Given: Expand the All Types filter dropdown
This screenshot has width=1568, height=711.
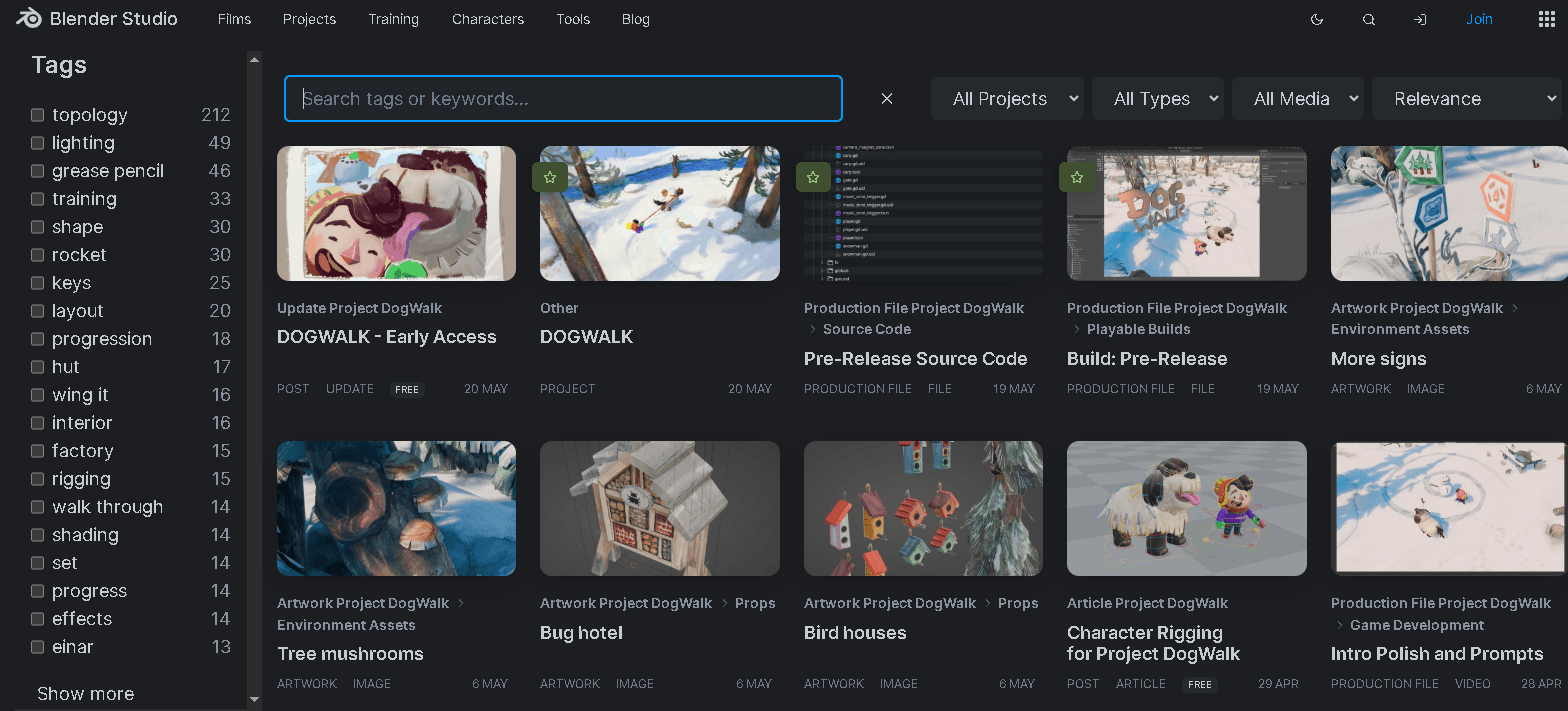Looking at the screenshot, I should coord(1158,99).
